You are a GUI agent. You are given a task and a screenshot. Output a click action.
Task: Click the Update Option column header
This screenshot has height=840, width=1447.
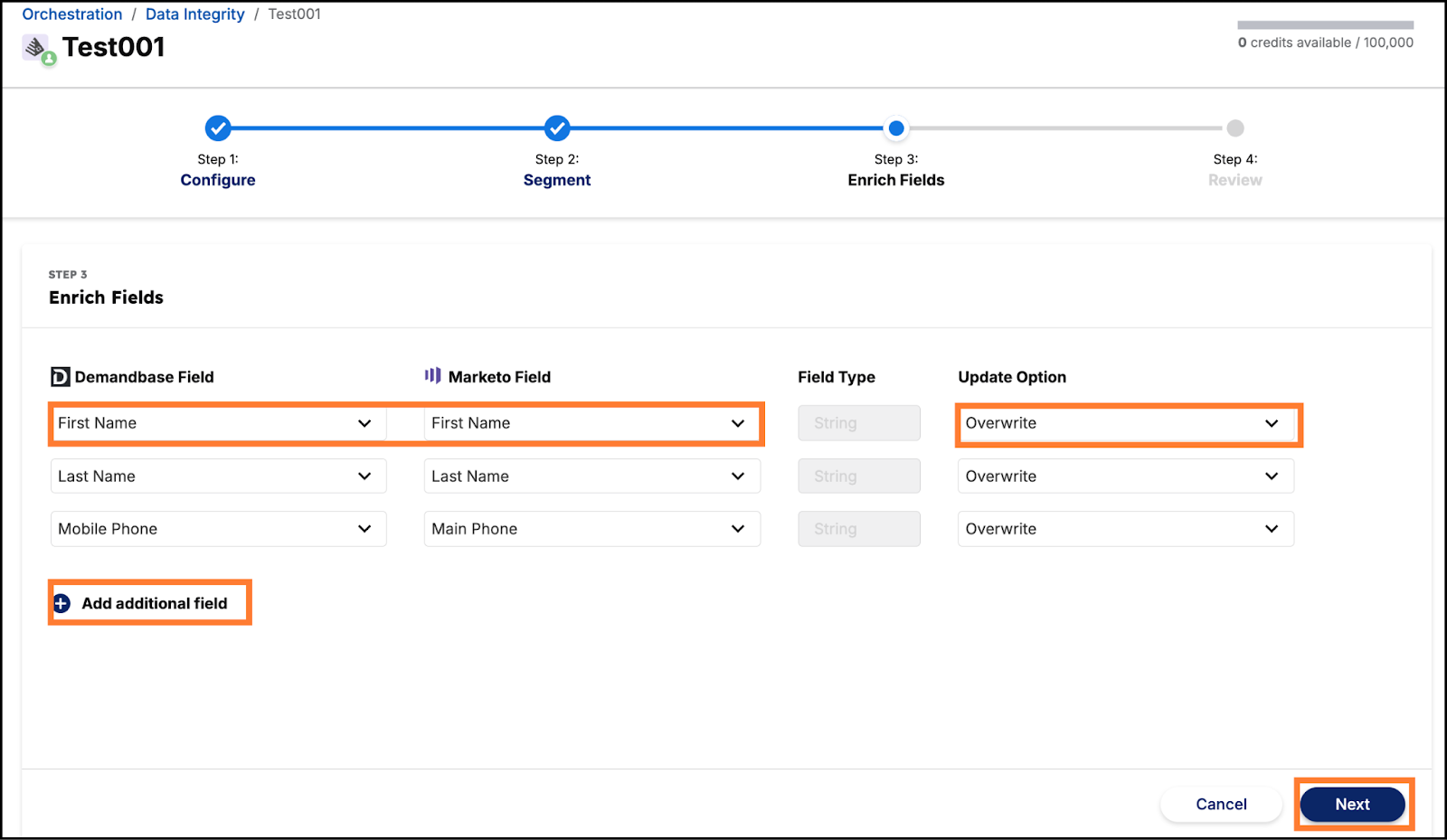[1012, 377]
